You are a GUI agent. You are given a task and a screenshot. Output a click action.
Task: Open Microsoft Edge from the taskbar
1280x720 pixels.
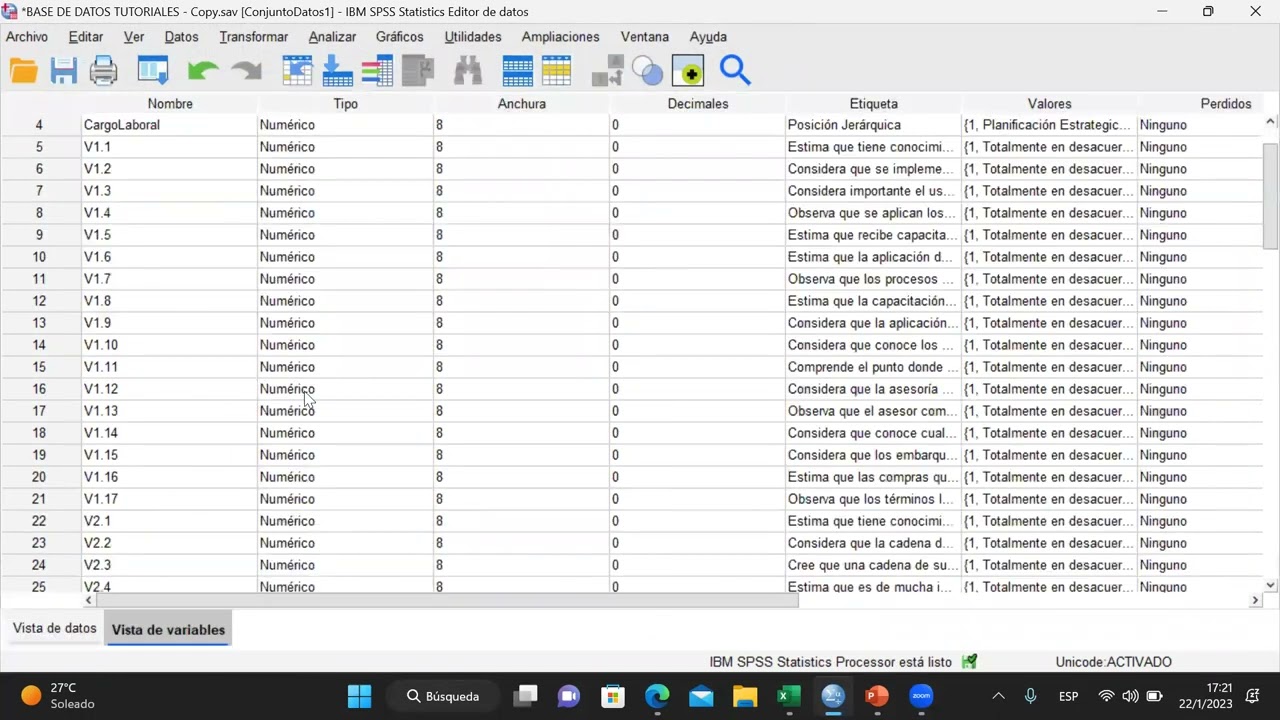[x=657, y=696]
